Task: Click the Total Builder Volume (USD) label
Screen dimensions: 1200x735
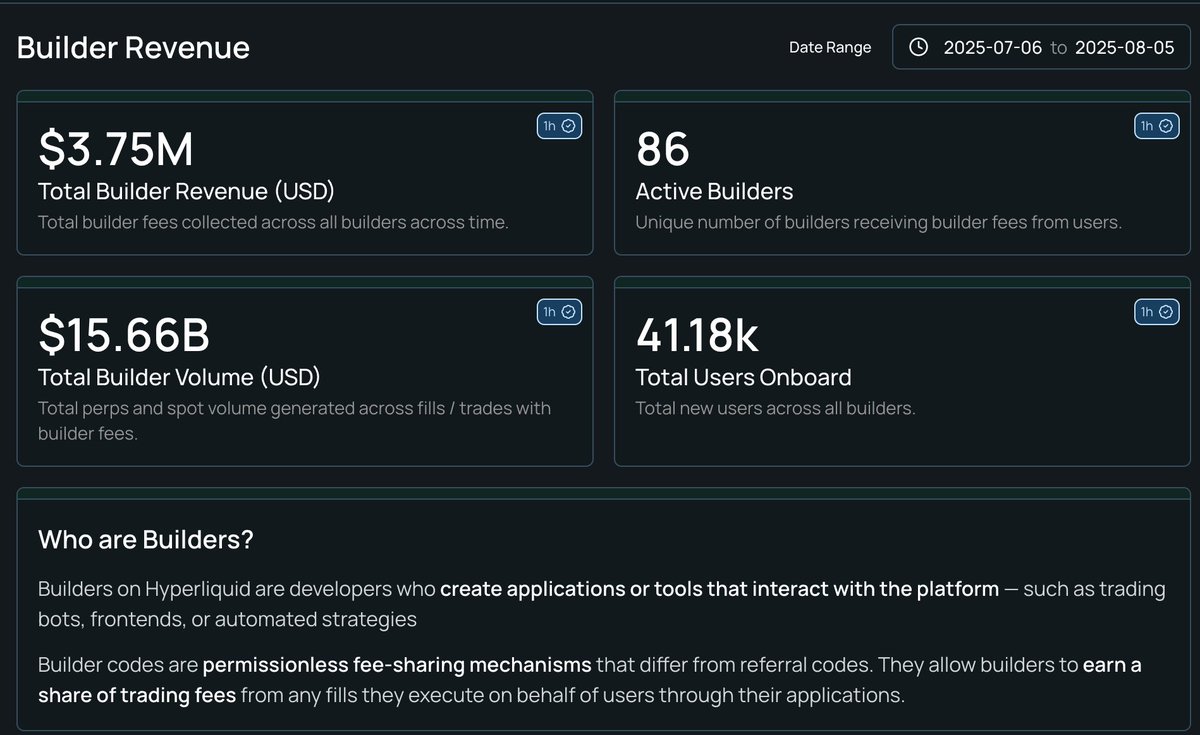Action: coord(179,378)
